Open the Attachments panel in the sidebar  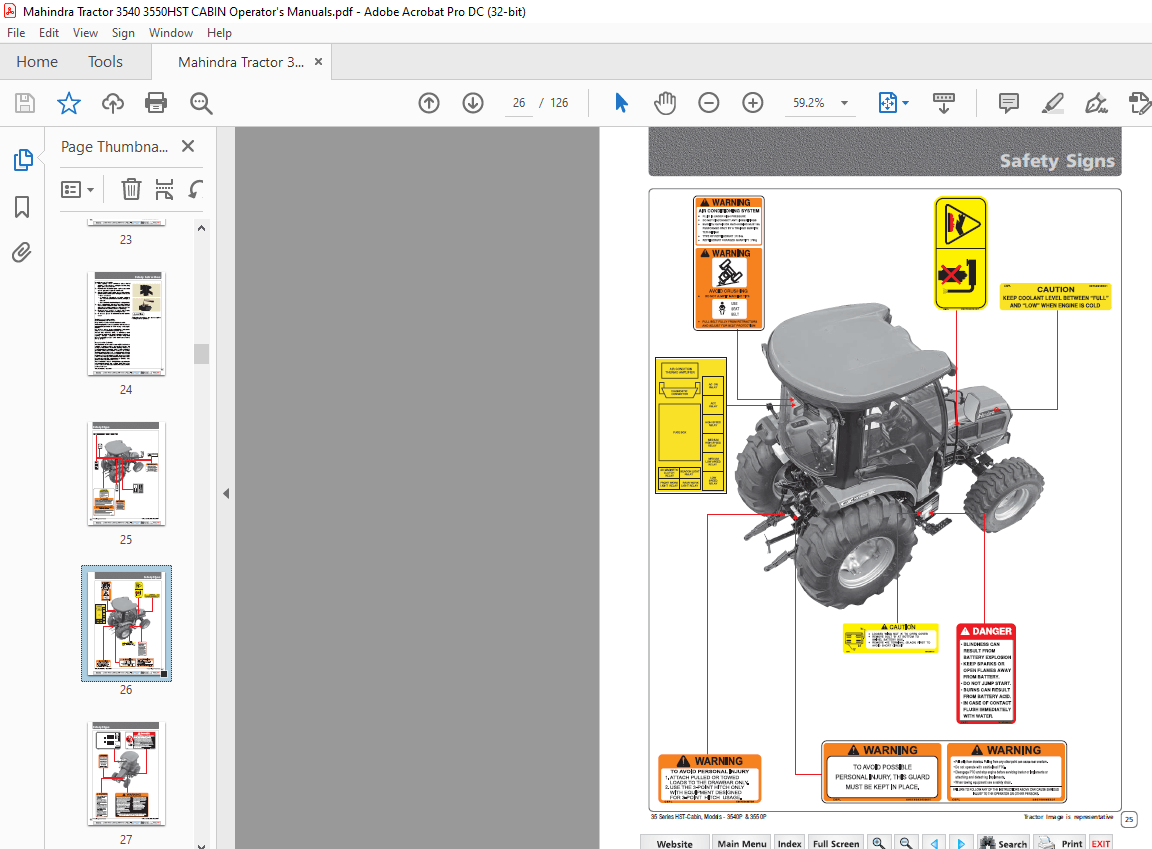22,252
